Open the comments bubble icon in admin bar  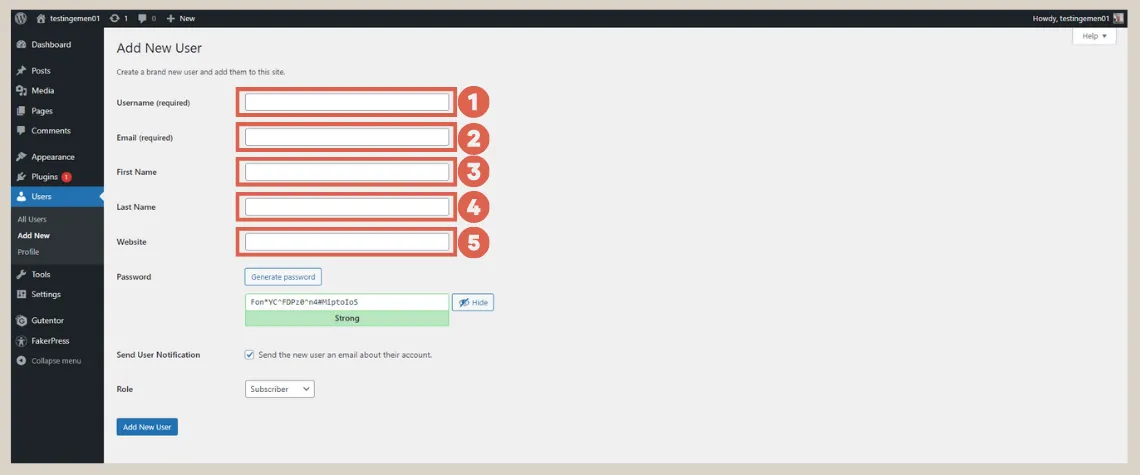[x=142, y=18]
